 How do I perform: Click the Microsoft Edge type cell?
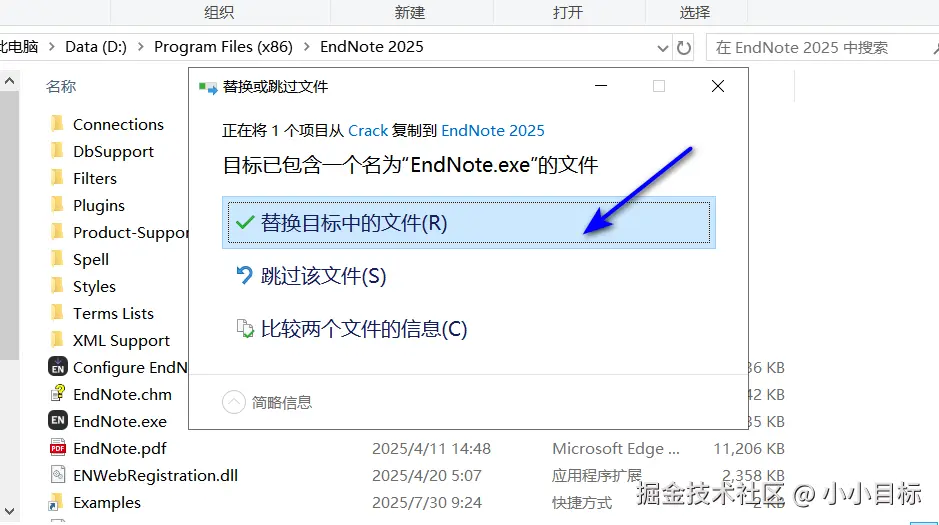(x=616, y=448)
